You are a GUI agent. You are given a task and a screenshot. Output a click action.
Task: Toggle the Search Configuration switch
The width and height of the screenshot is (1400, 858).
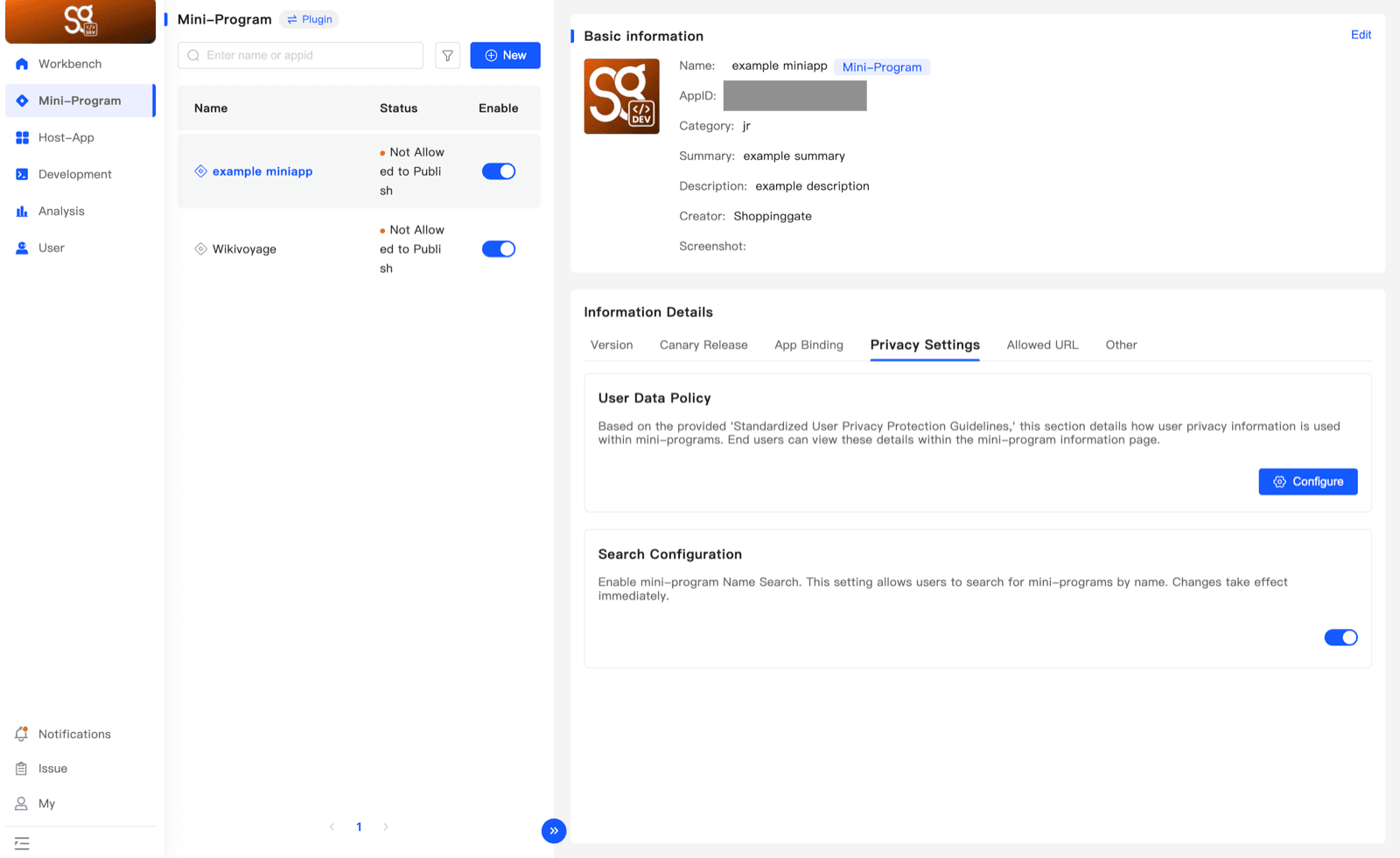(1340, 638)
